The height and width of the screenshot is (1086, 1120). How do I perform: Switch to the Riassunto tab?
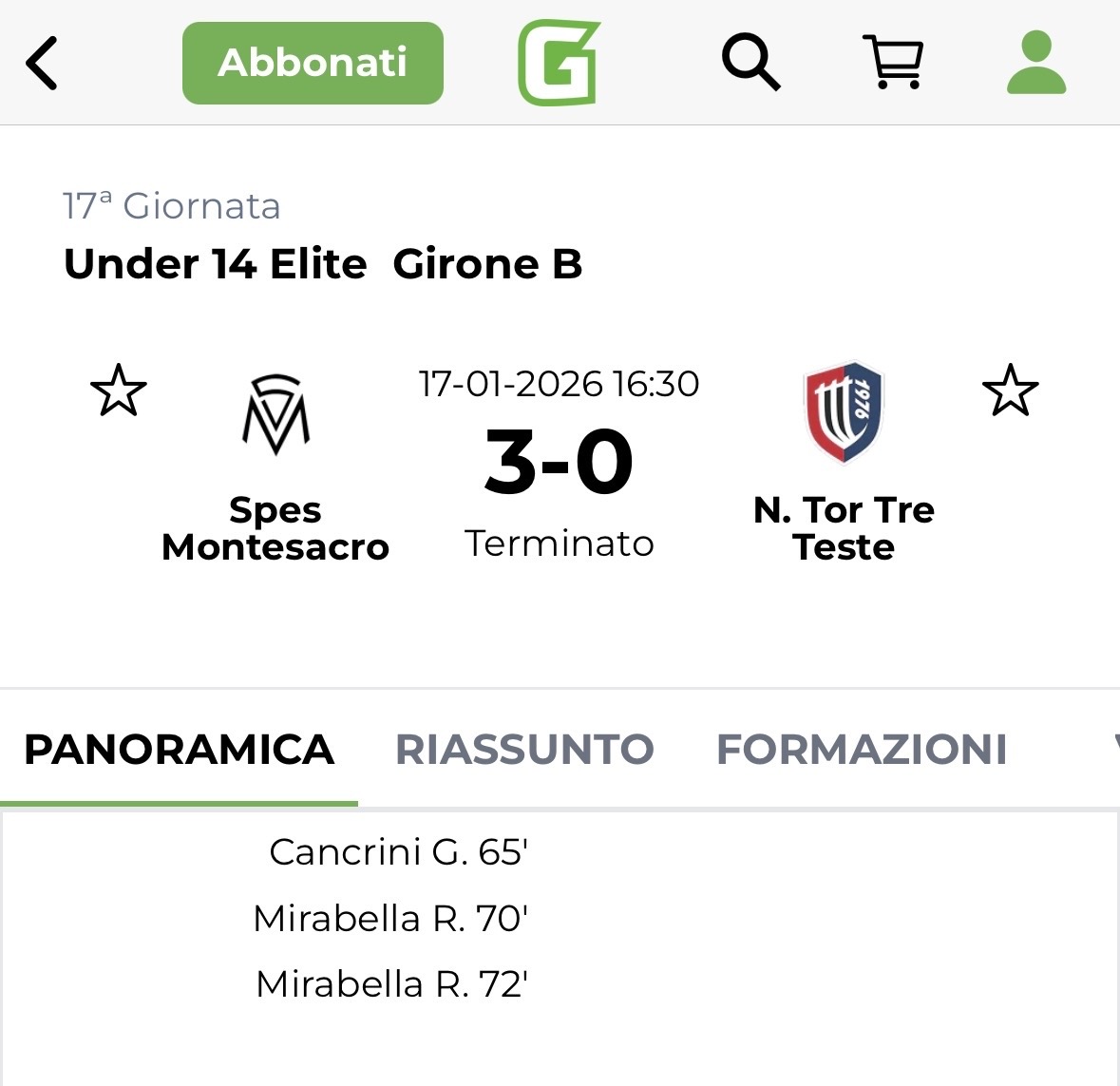[524, 750]
